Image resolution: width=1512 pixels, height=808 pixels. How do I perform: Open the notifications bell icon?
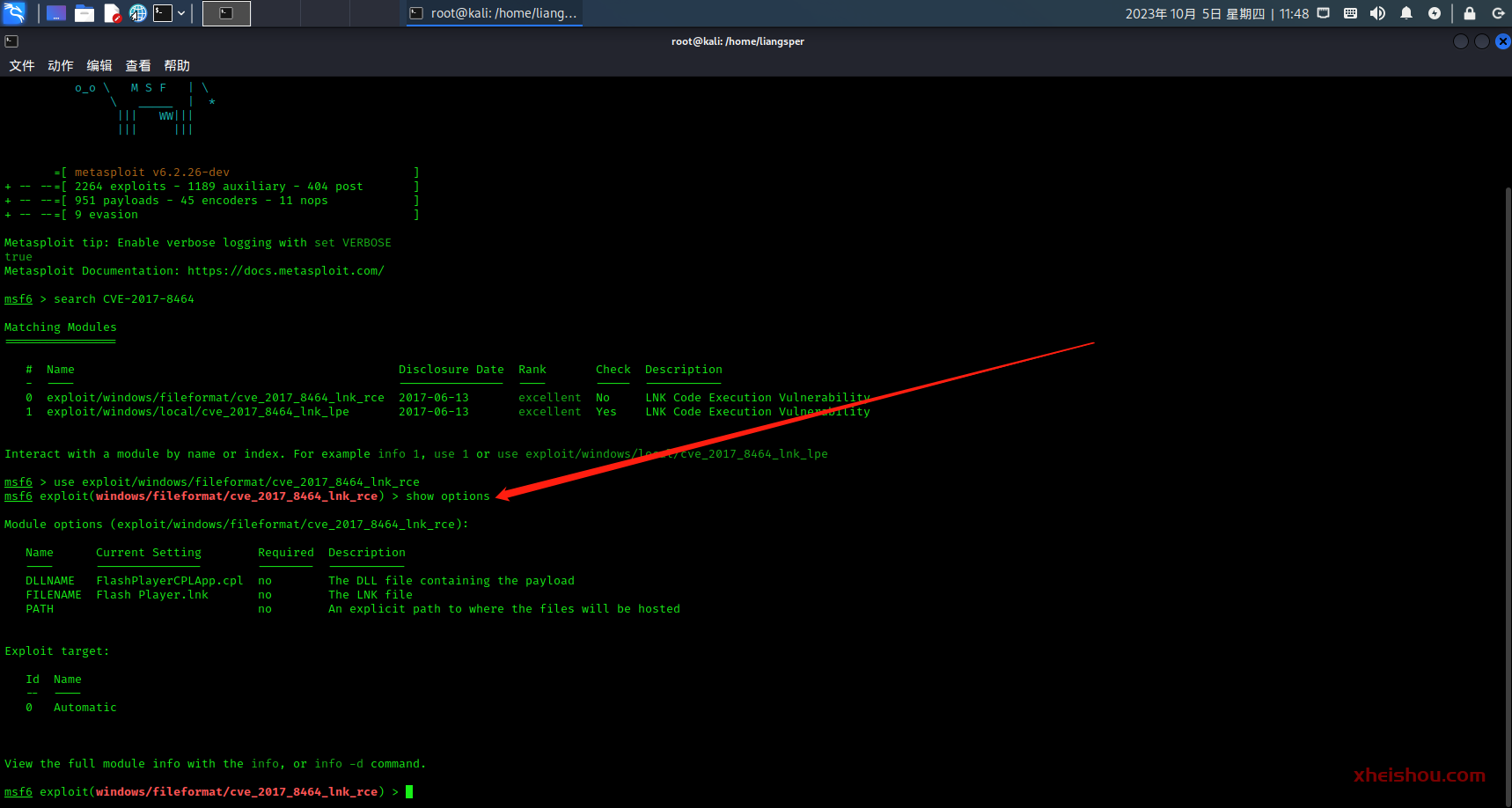[1406, 13]
